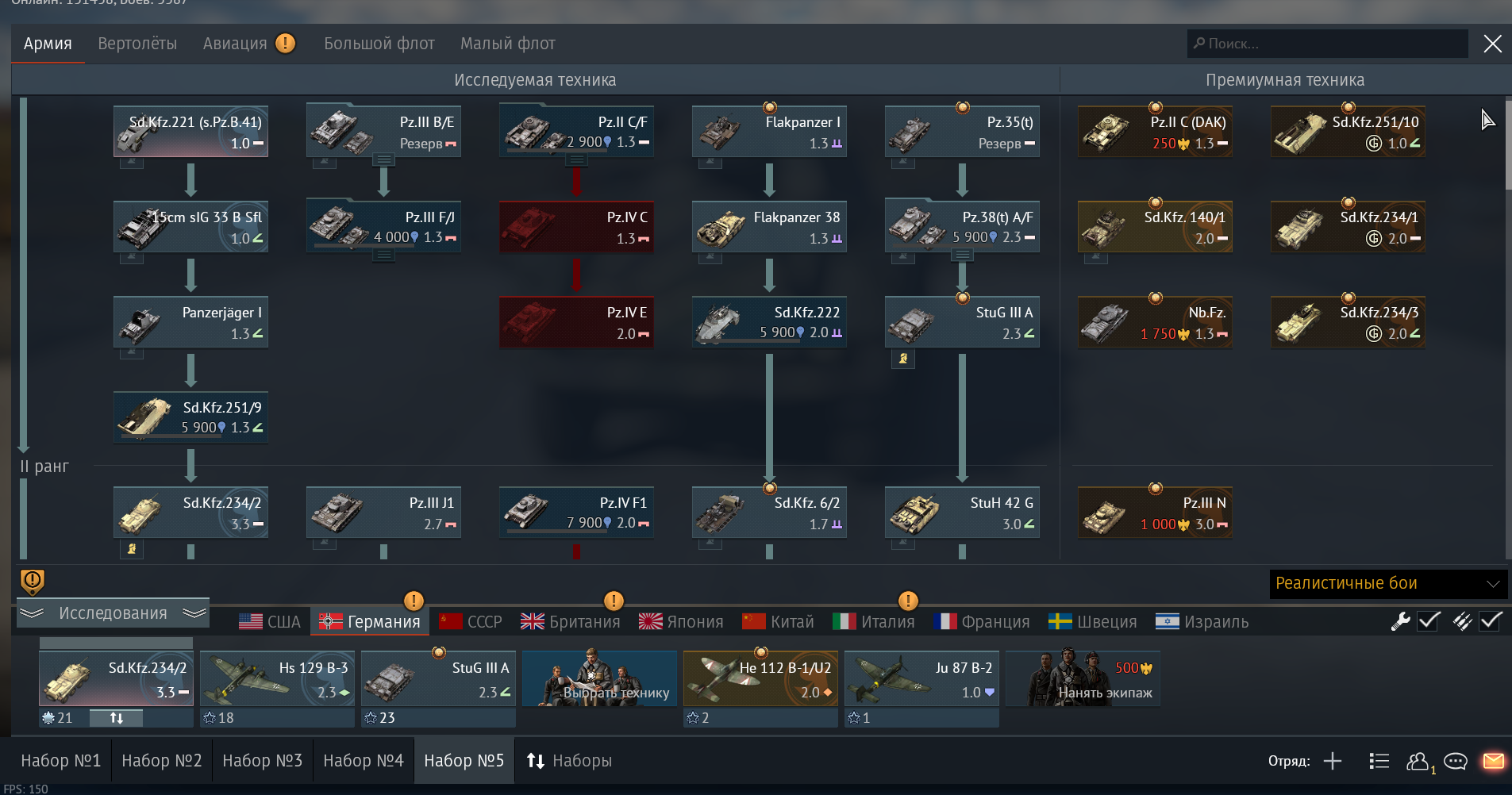This screenshot has width=1512, height=795.
Task: Select the premium Nb.Fz. vehicle card
Action: point(1155,322)
